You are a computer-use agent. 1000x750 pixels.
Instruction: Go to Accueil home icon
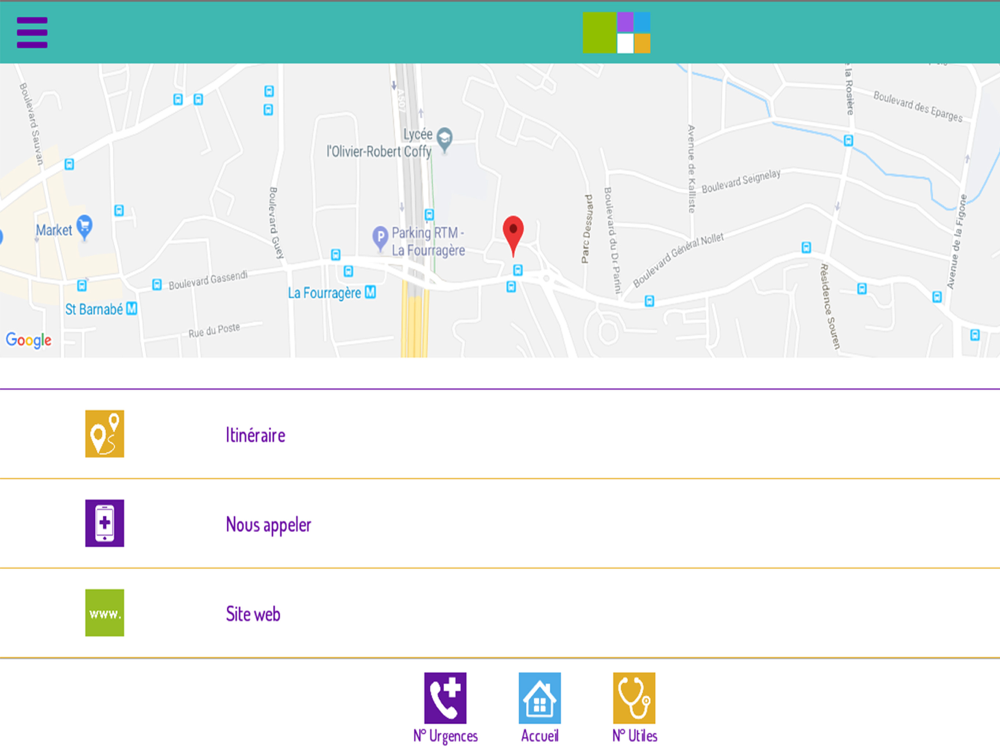click(540, 698)
